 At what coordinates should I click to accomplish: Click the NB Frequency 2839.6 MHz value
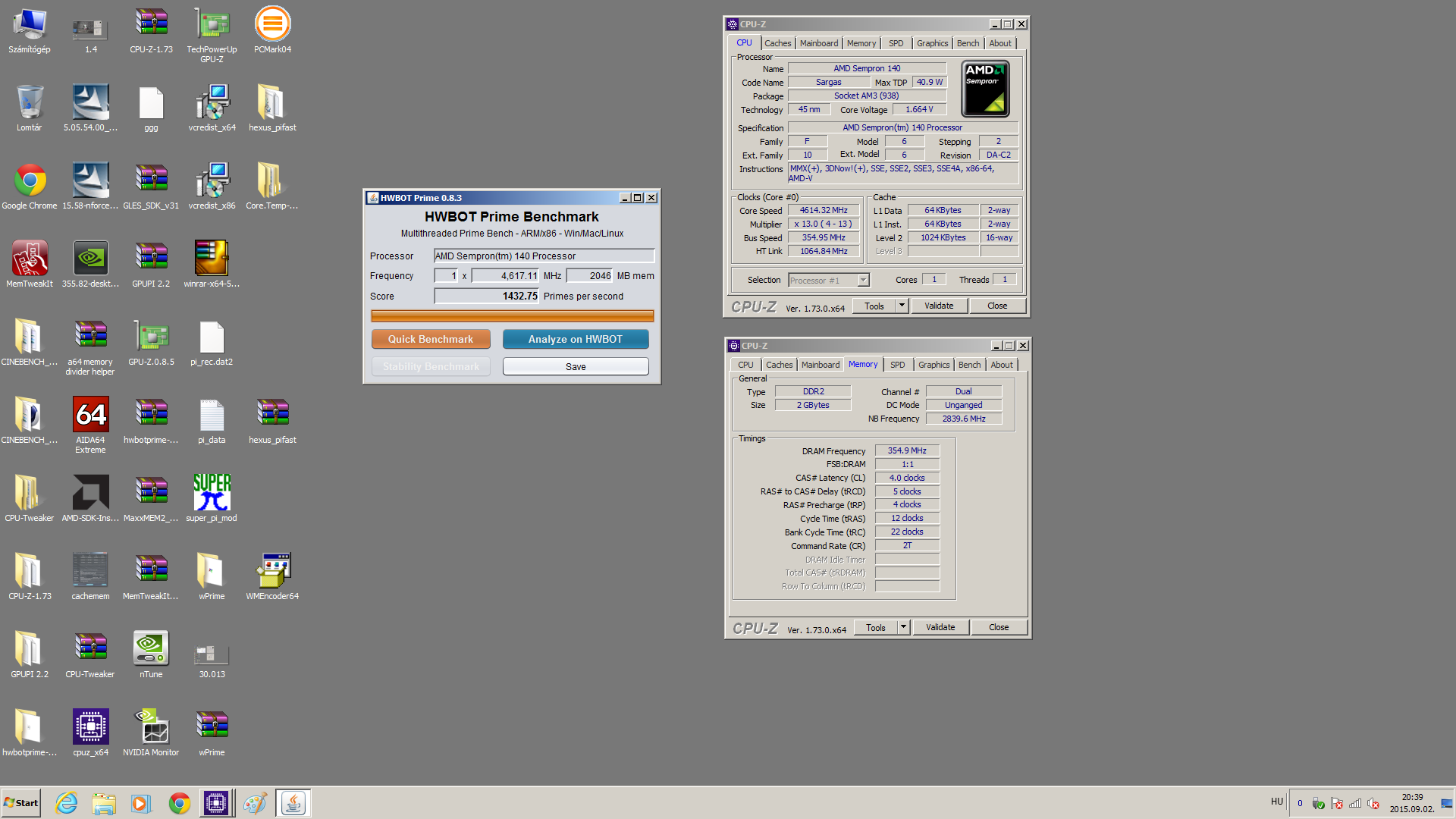point(964,419)
